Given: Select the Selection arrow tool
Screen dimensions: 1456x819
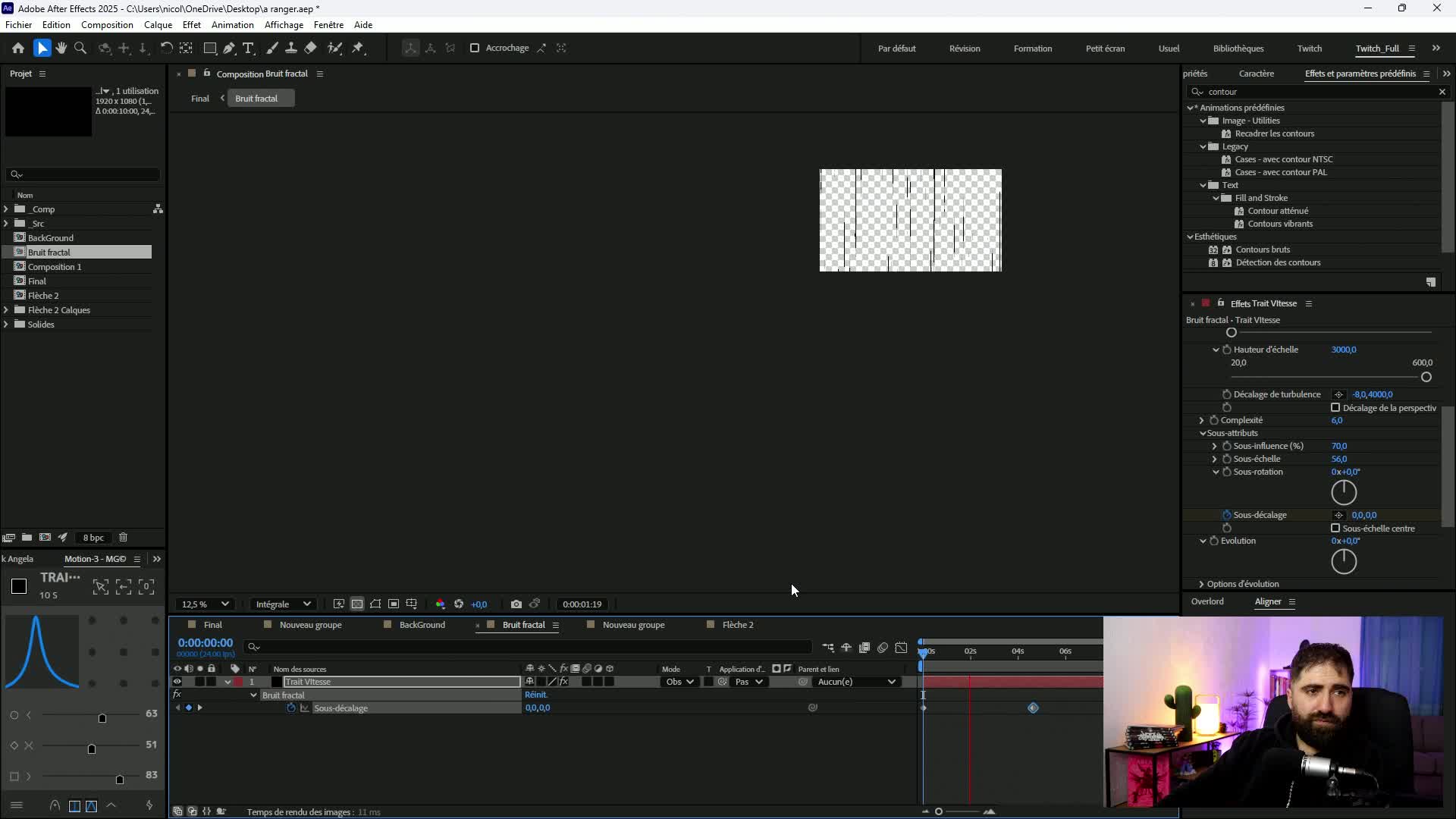Looking at the screenshot, I should tap(42, 48).
